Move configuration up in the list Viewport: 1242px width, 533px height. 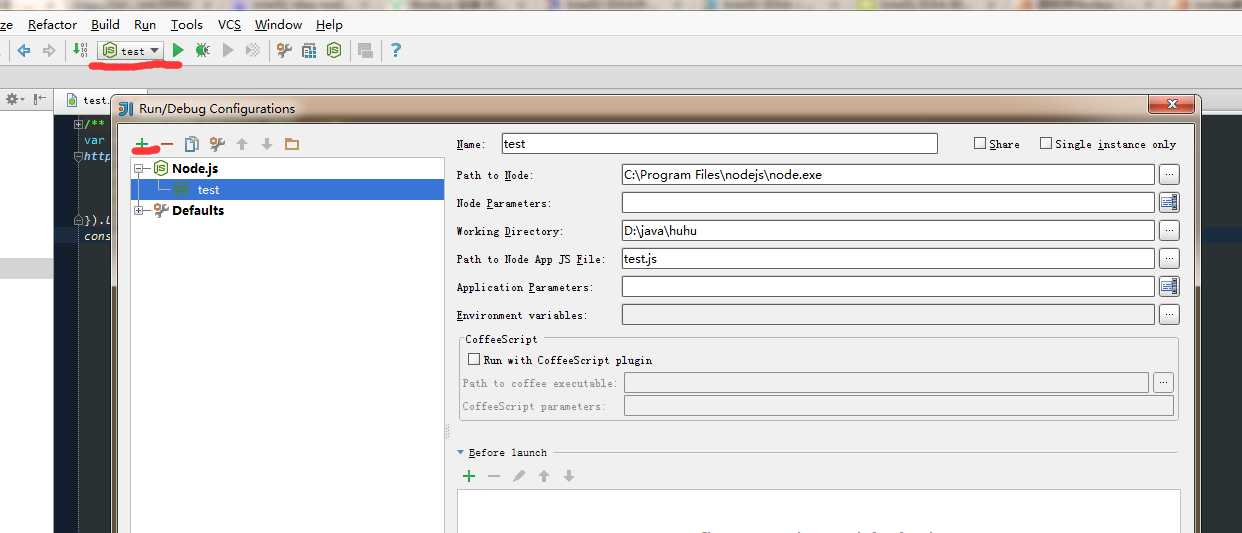242,144
